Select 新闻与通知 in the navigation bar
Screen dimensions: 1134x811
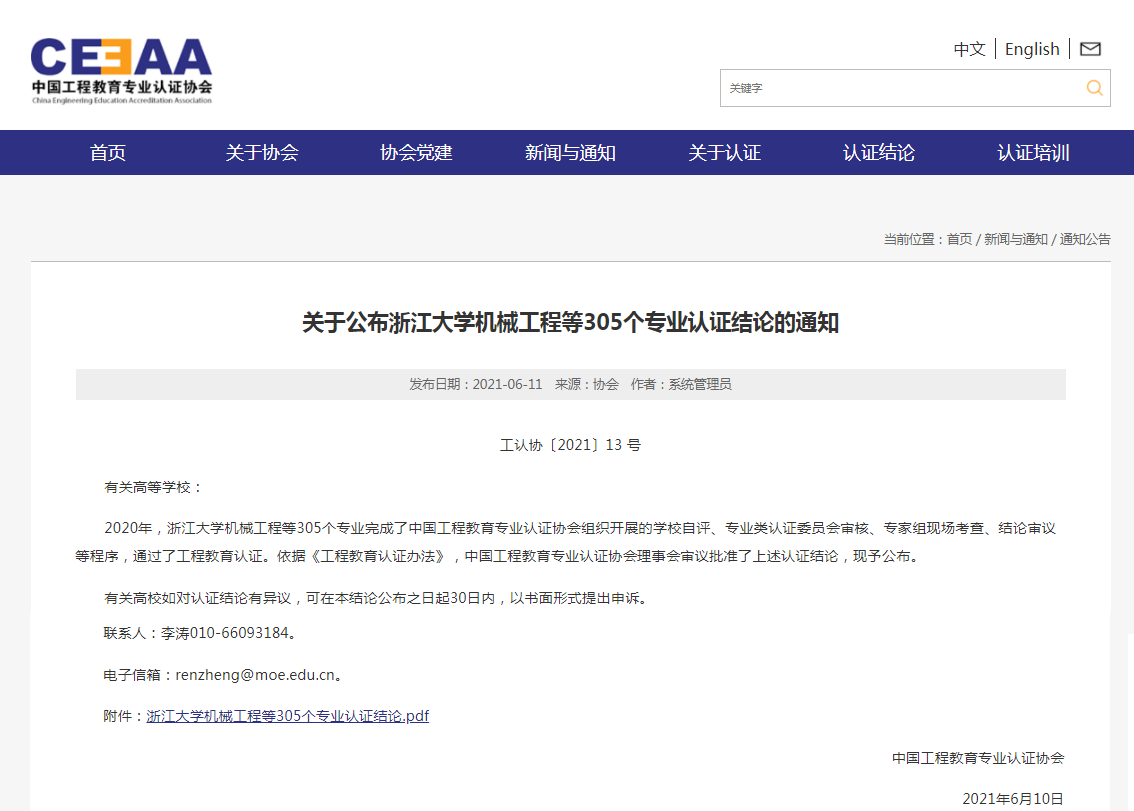tap(569, 152)
